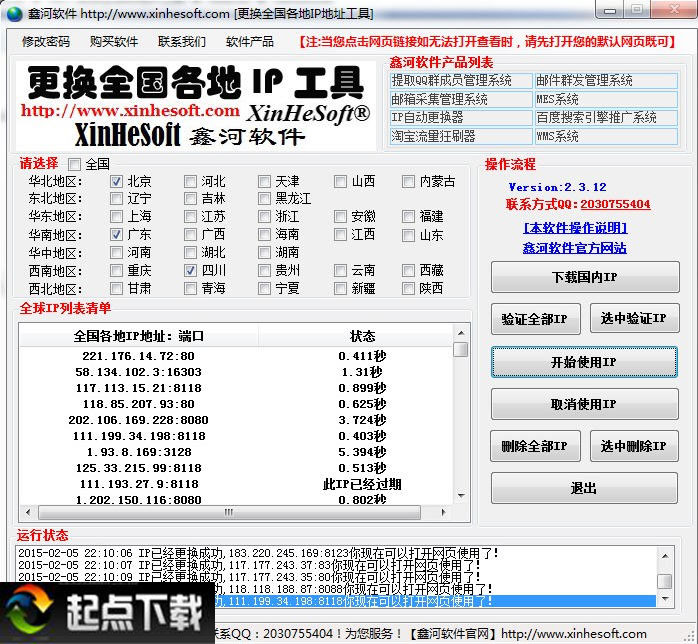Enable the 新疆 checkbox
Screen dimensions: 698x644
[340, 288]
